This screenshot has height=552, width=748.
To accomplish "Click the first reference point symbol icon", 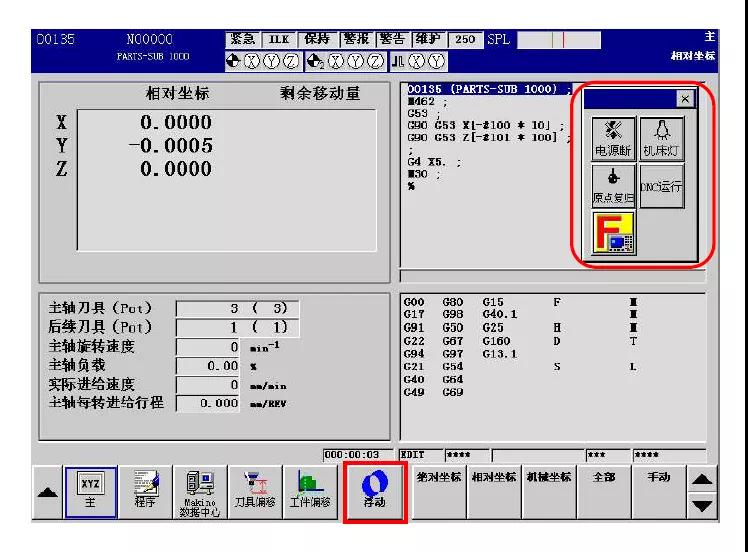I will tap(234, 61).
